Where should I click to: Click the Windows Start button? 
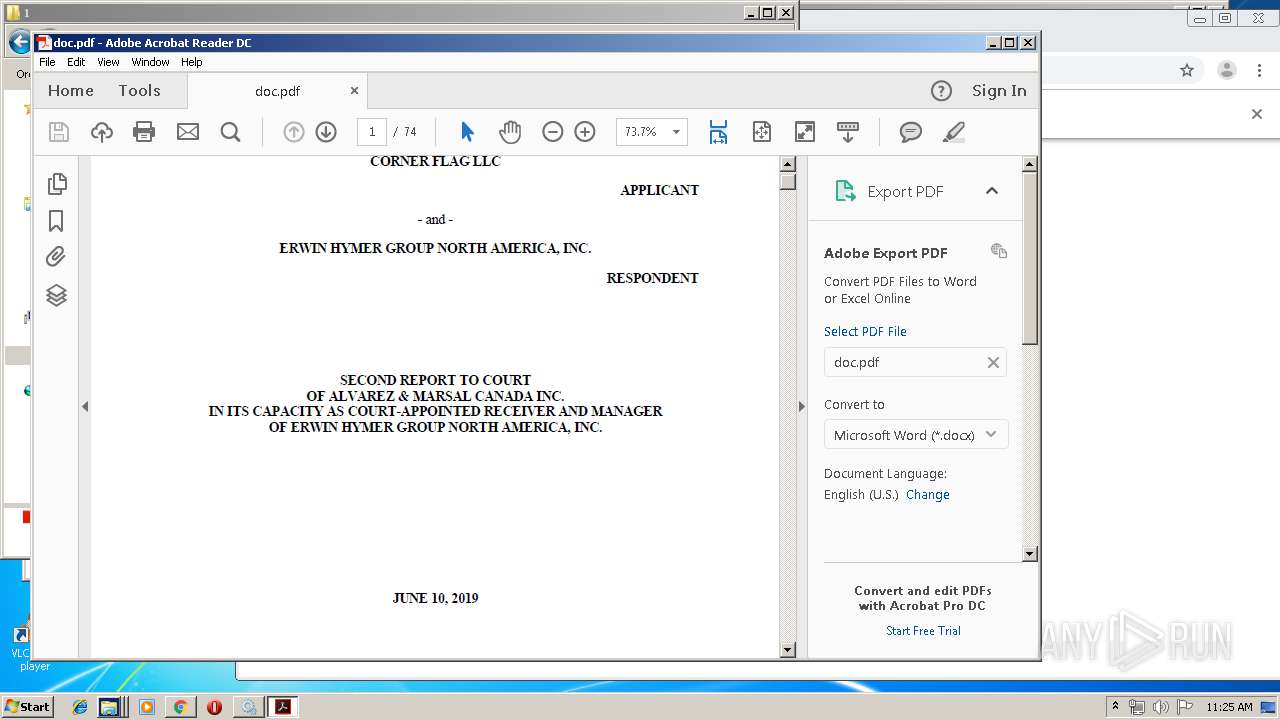pos(27,706)
